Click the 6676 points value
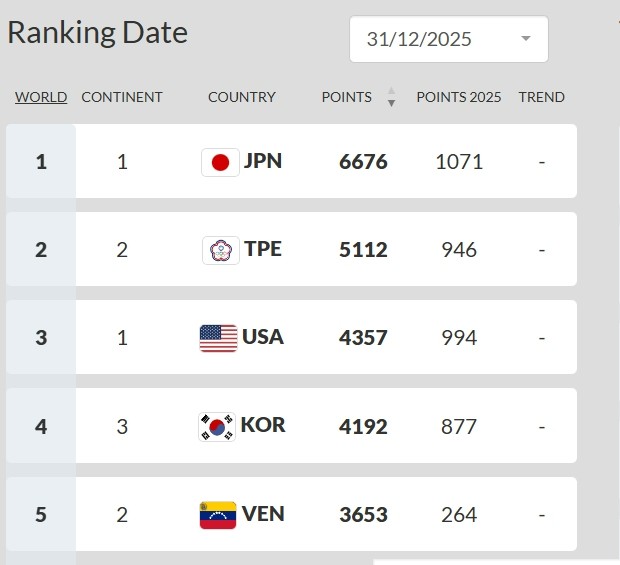 click(x=363, y=161)
